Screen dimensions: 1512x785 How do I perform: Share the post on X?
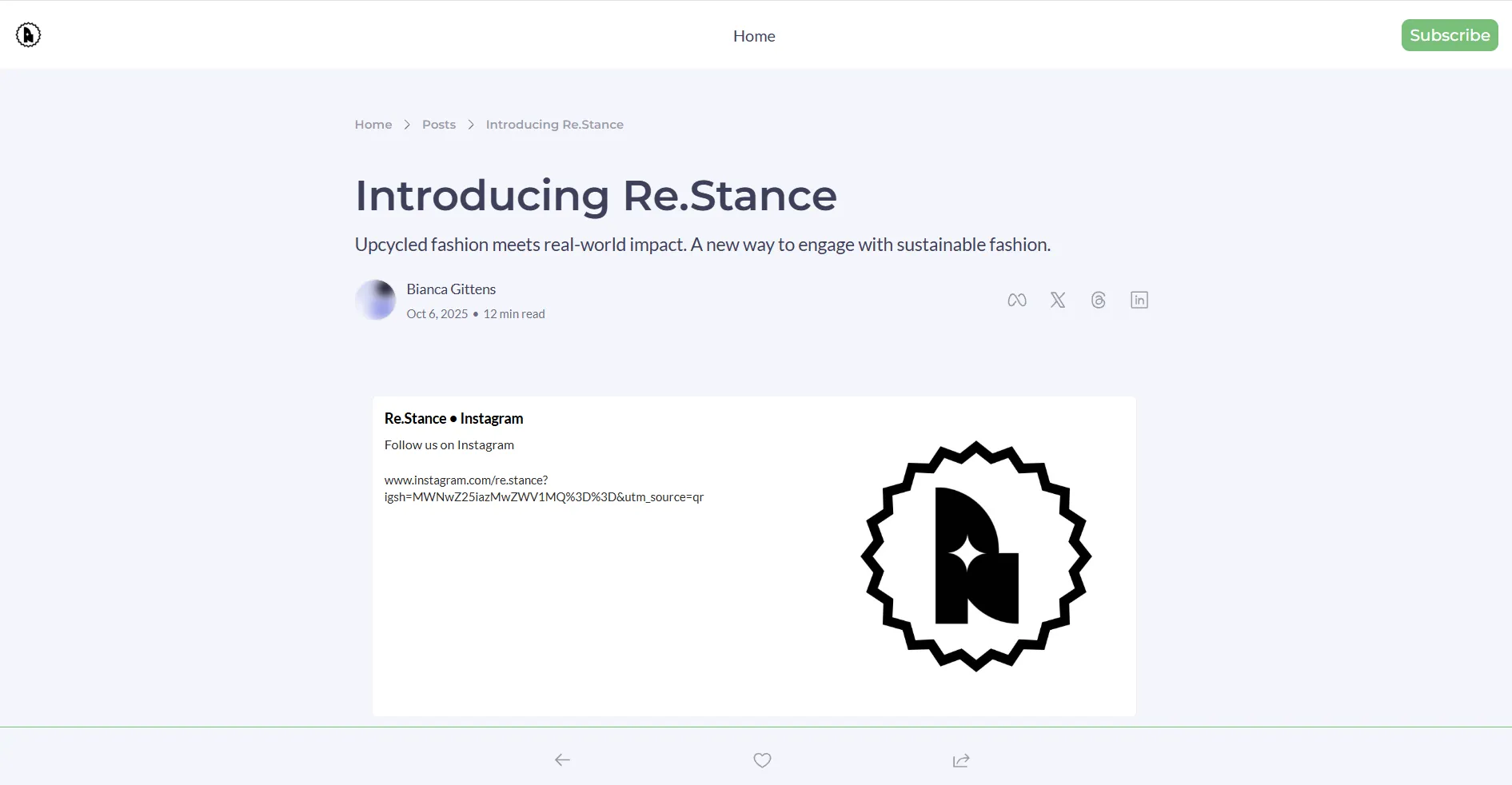point(1058,300)
